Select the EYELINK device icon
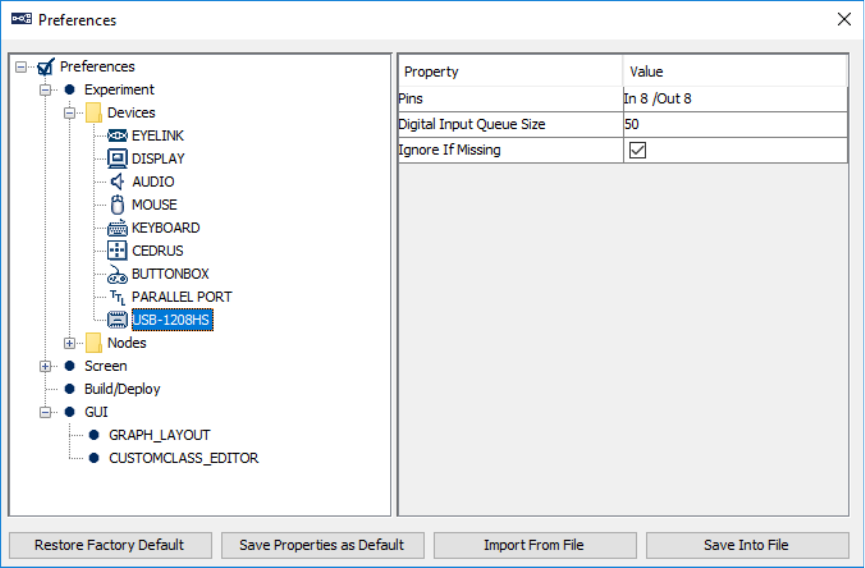865x568 pixels. [x=117, y=136]
